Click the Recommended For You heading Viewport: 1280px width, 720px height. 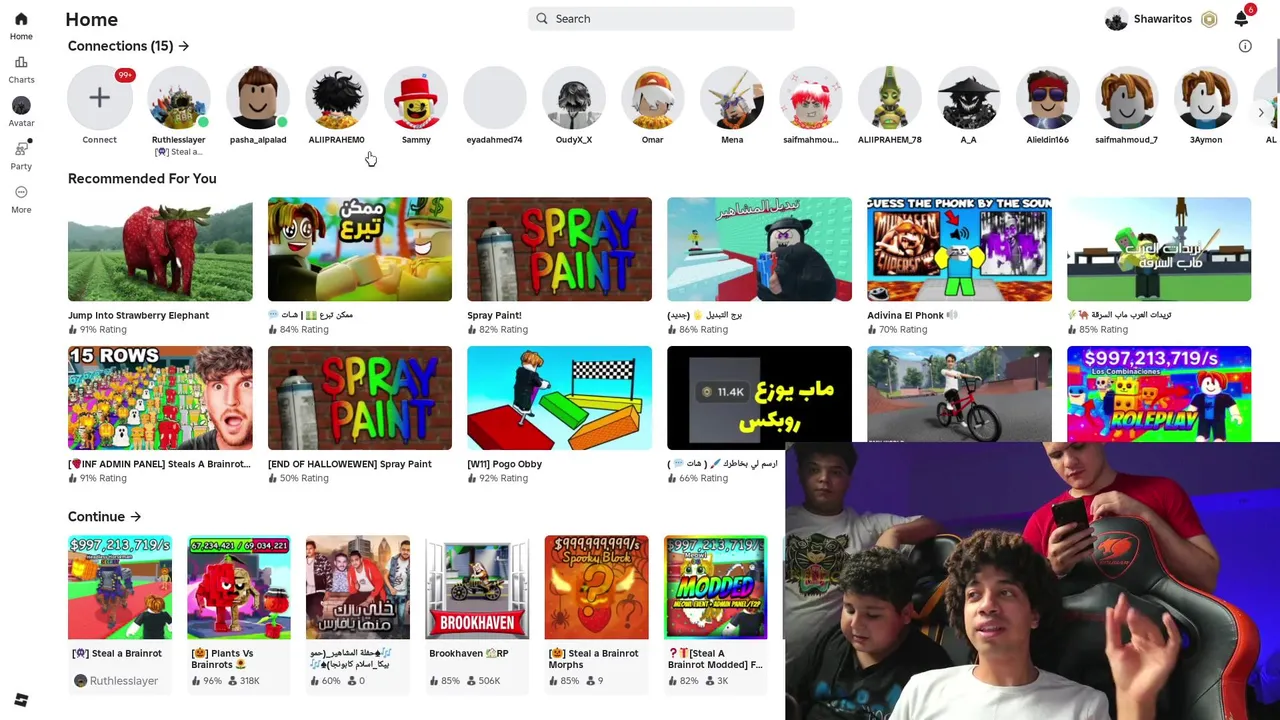pyautogui.click(x=142, y=179)
